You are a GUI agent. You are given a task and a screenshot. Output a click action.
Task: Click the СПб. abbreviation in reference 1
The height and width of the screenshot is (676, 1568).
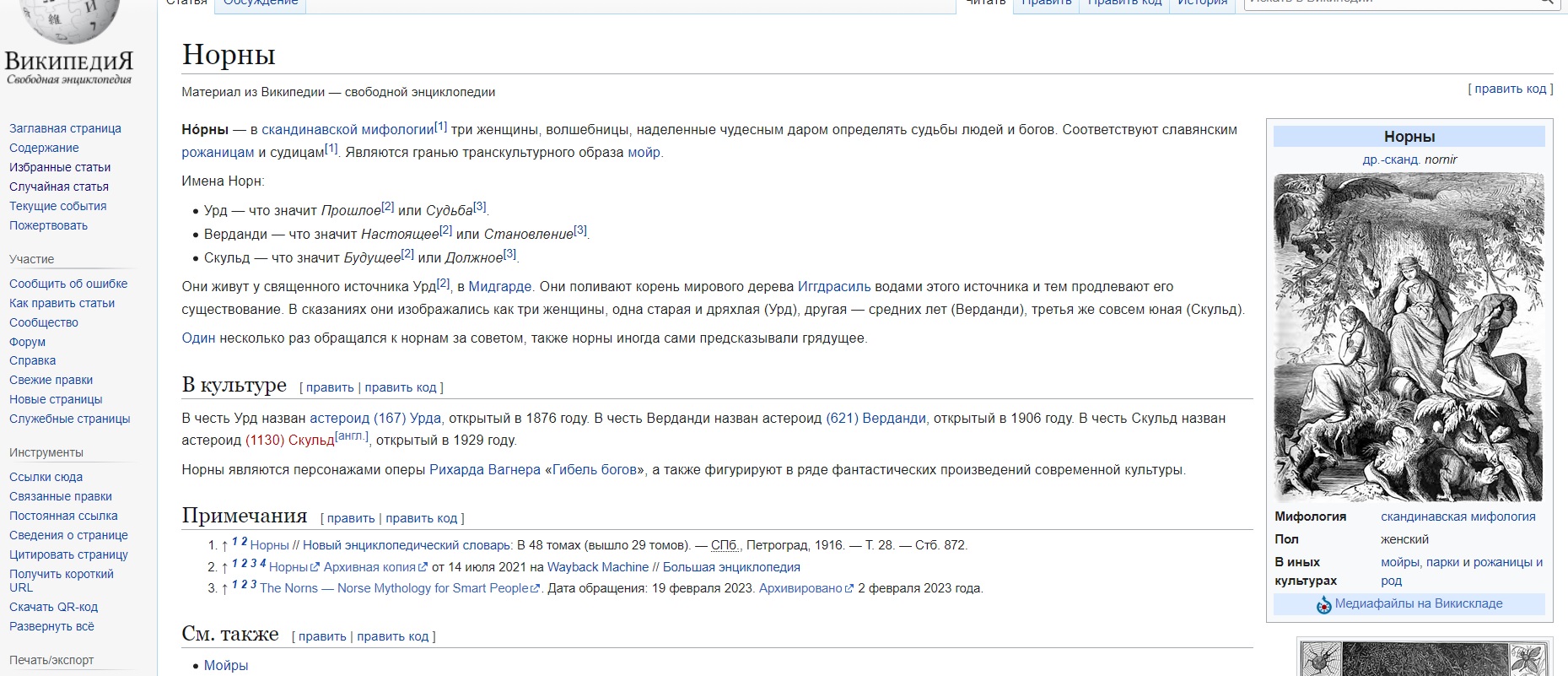tap(726, 545)
